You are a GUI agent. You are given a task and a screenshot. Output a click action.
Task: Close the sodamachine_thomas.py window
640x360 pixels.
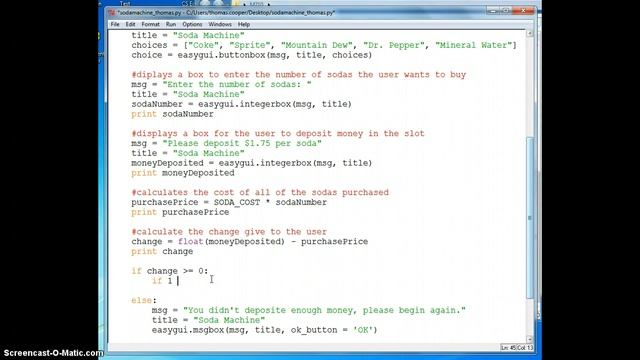[x=523, y=11]
